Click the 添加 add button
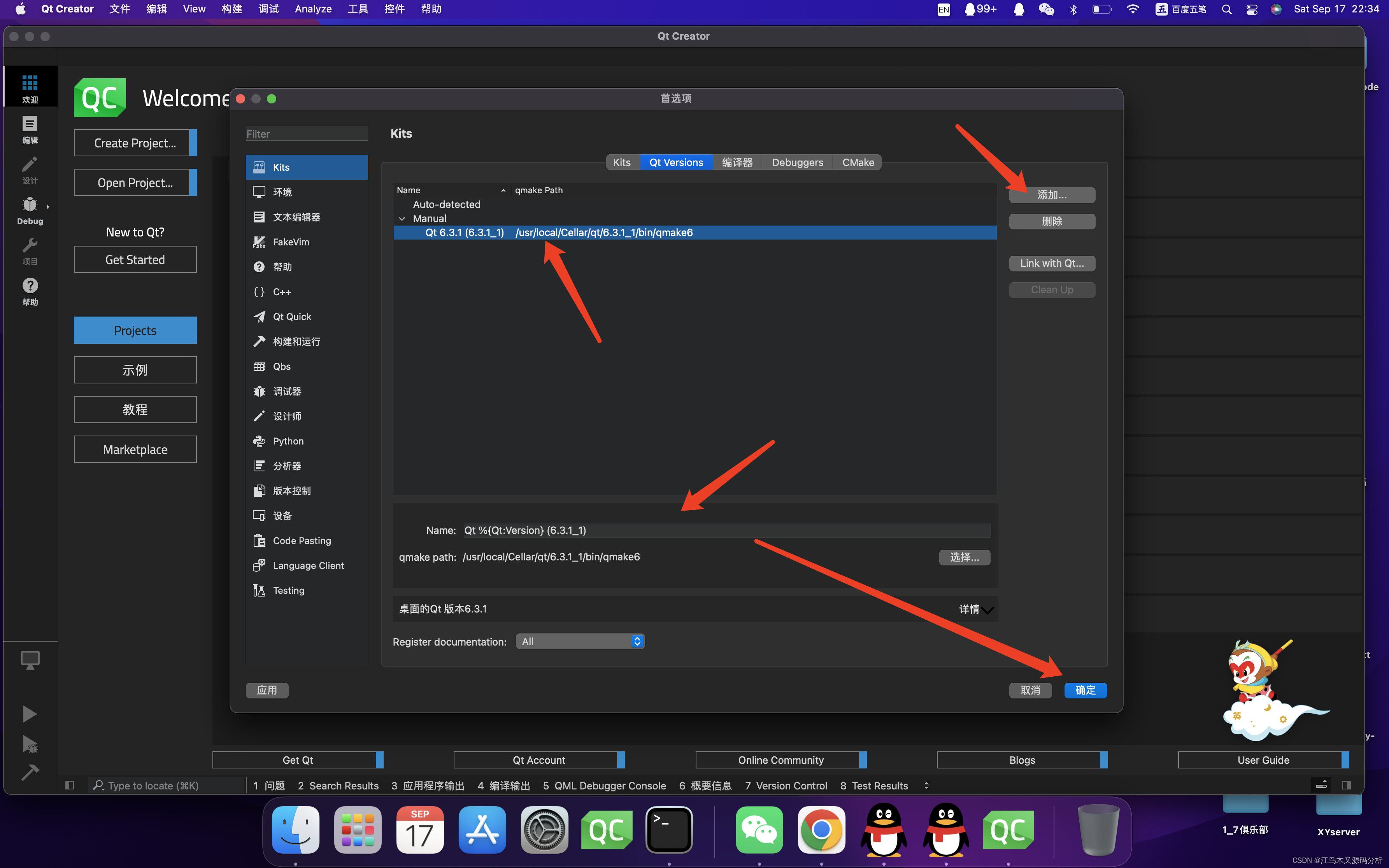Viewport: 1389px width, 868px height. (x=1051, y=194)
